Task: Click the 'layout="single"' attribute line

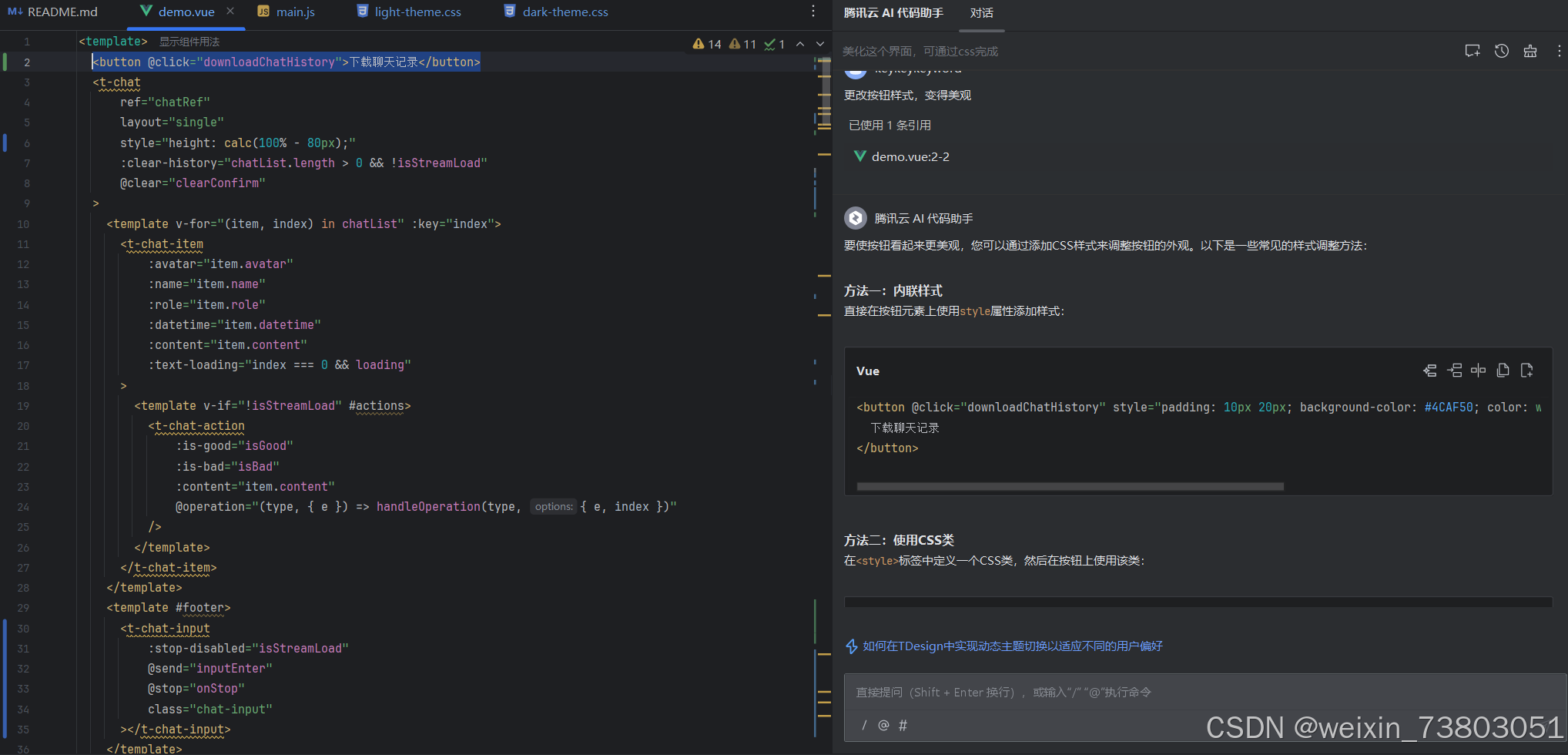Action: (172, 122)
